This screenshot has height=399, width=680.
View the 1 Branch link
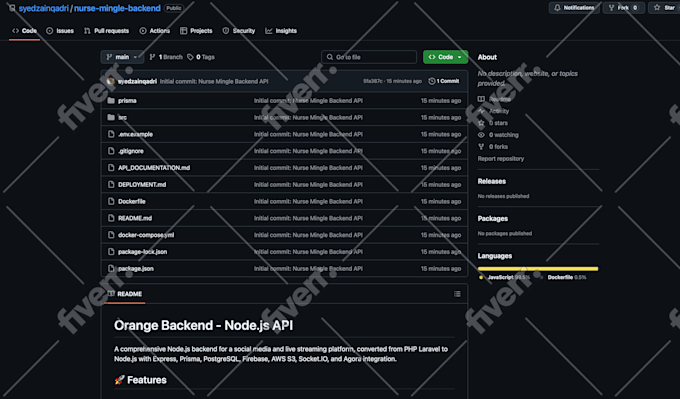click(166, 57)
